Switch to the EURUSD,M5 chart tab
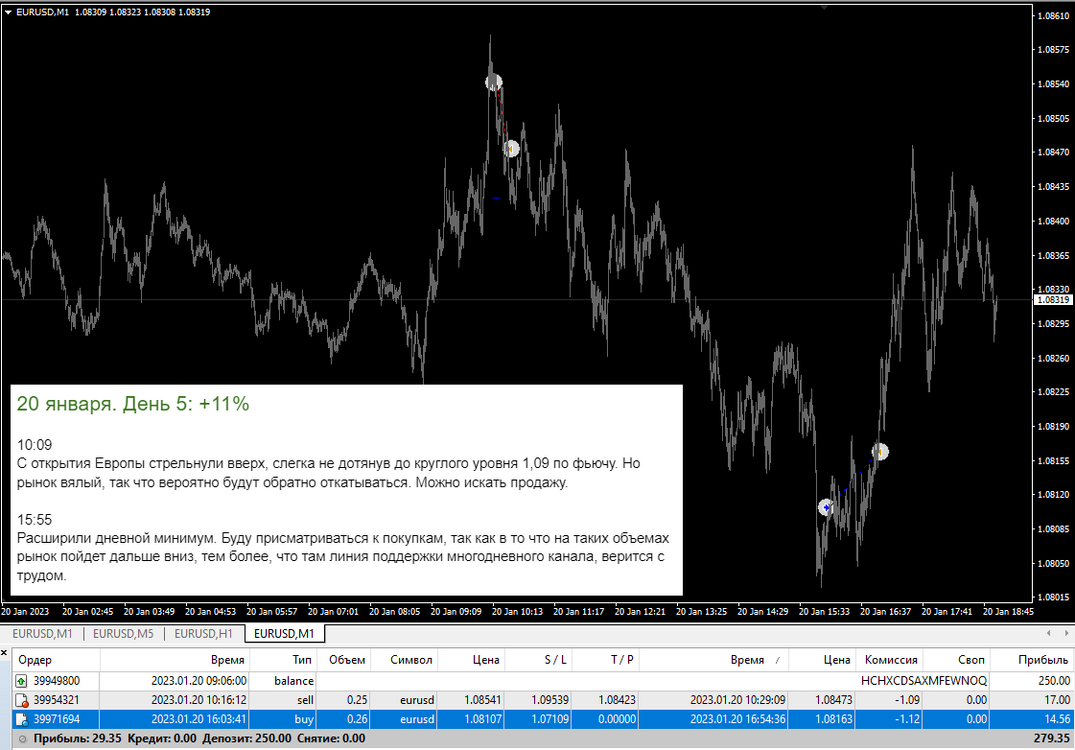This screenshot has width=1075, height=750. 123,633
